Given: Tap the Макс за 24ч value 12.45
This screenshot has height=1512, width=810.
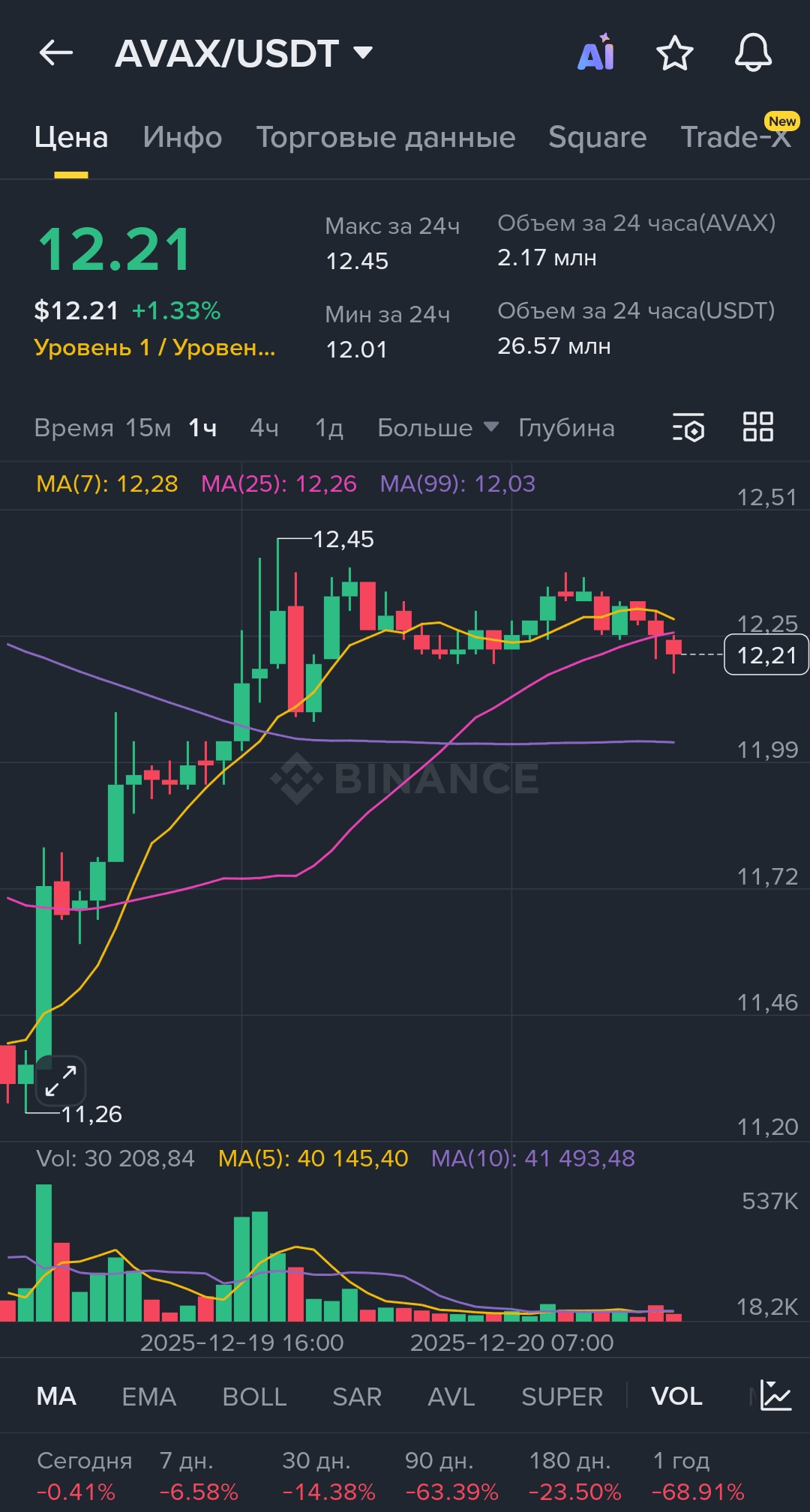Looking at the screenshot, I should pyautogui.click(x=357, y=261).
